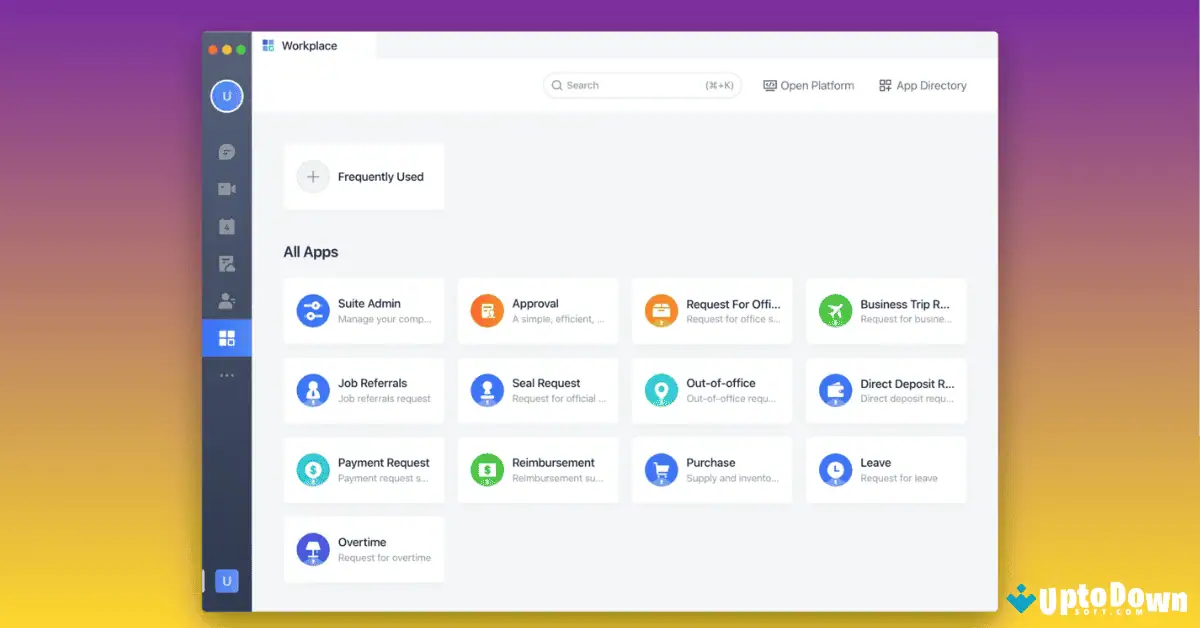This screenshot has width=1200, height=628.
Task: Expand the sidebar ellipsis for more options
Action: point(227,373)
